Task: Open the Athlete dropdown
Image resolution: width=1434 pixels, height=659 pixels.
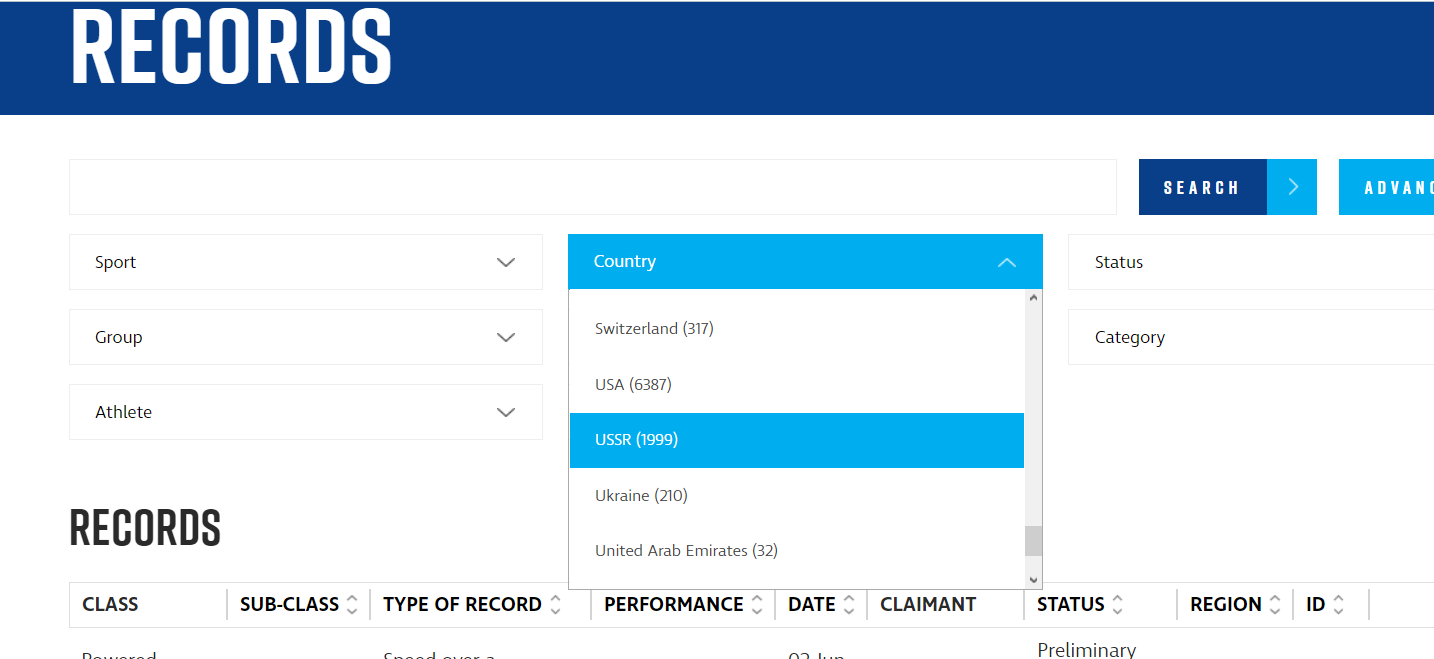Action: [305, 412]
